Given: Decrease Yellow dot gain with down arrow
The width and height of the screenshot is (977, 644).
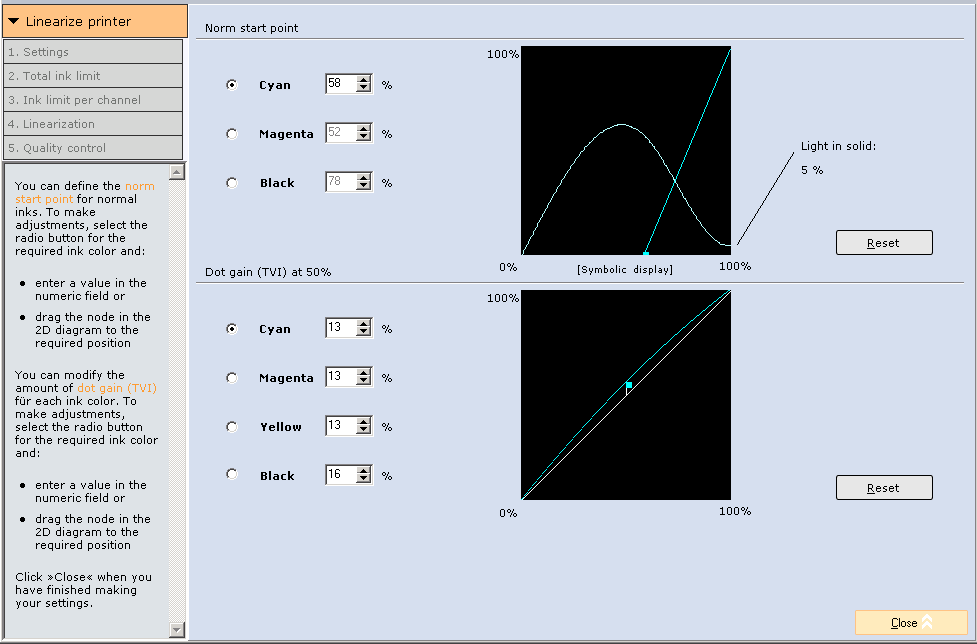Looking at the screenshot, I should pos(364,430).
